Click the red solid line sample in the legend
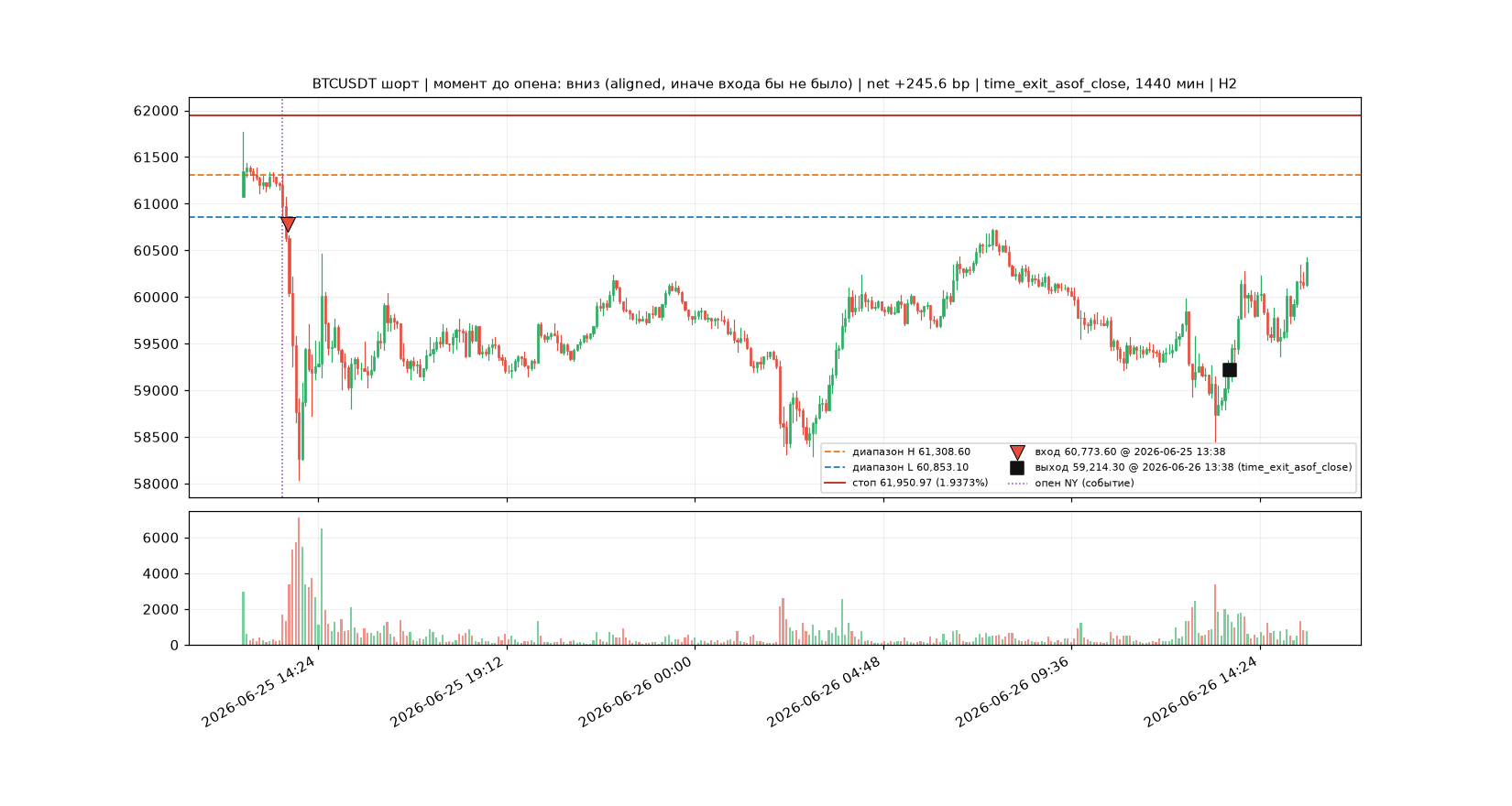This screenshot has width=1512, height=806. (835, 483)
